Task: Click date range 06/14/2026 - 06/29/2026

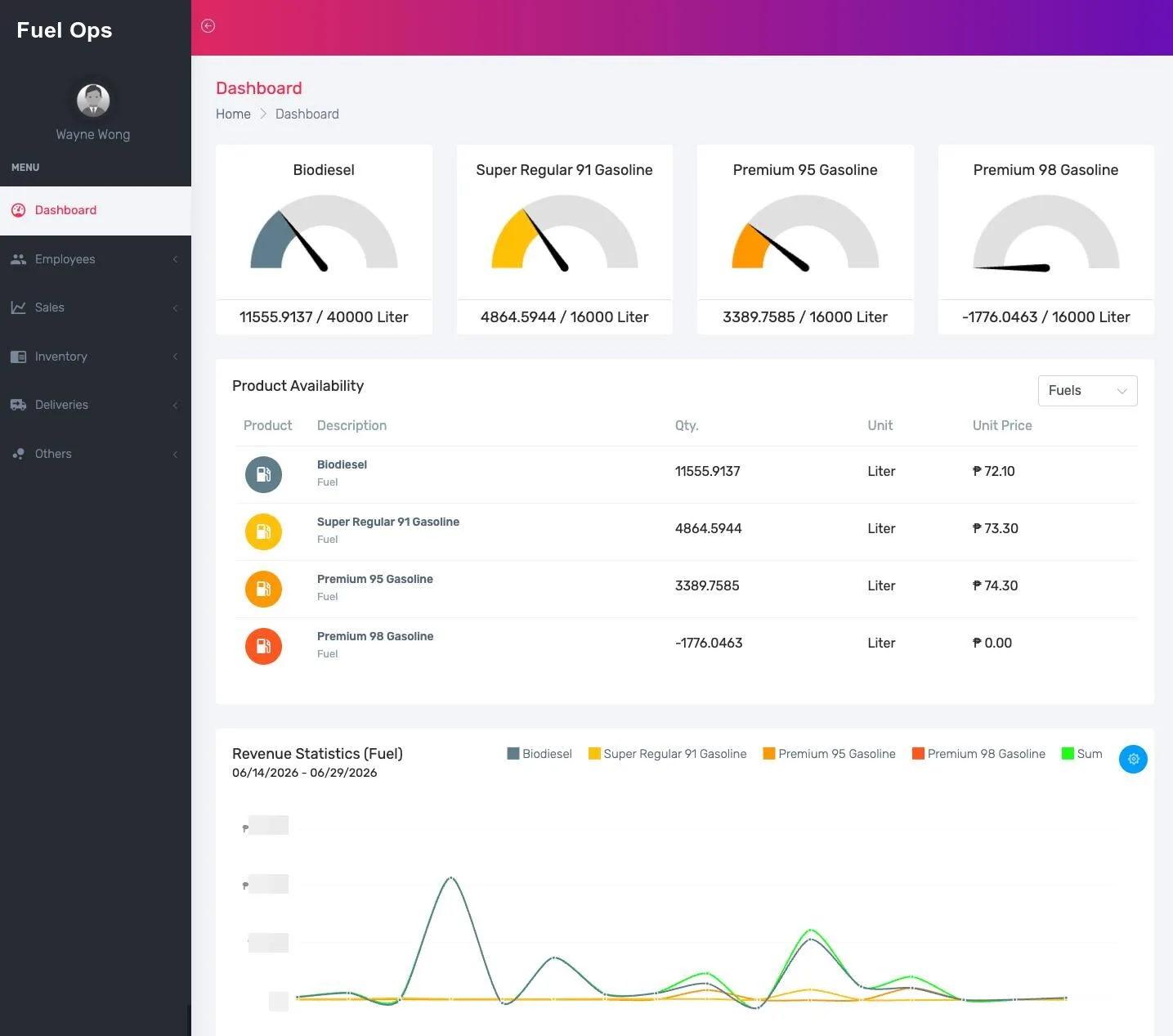Action: (305, 773)
